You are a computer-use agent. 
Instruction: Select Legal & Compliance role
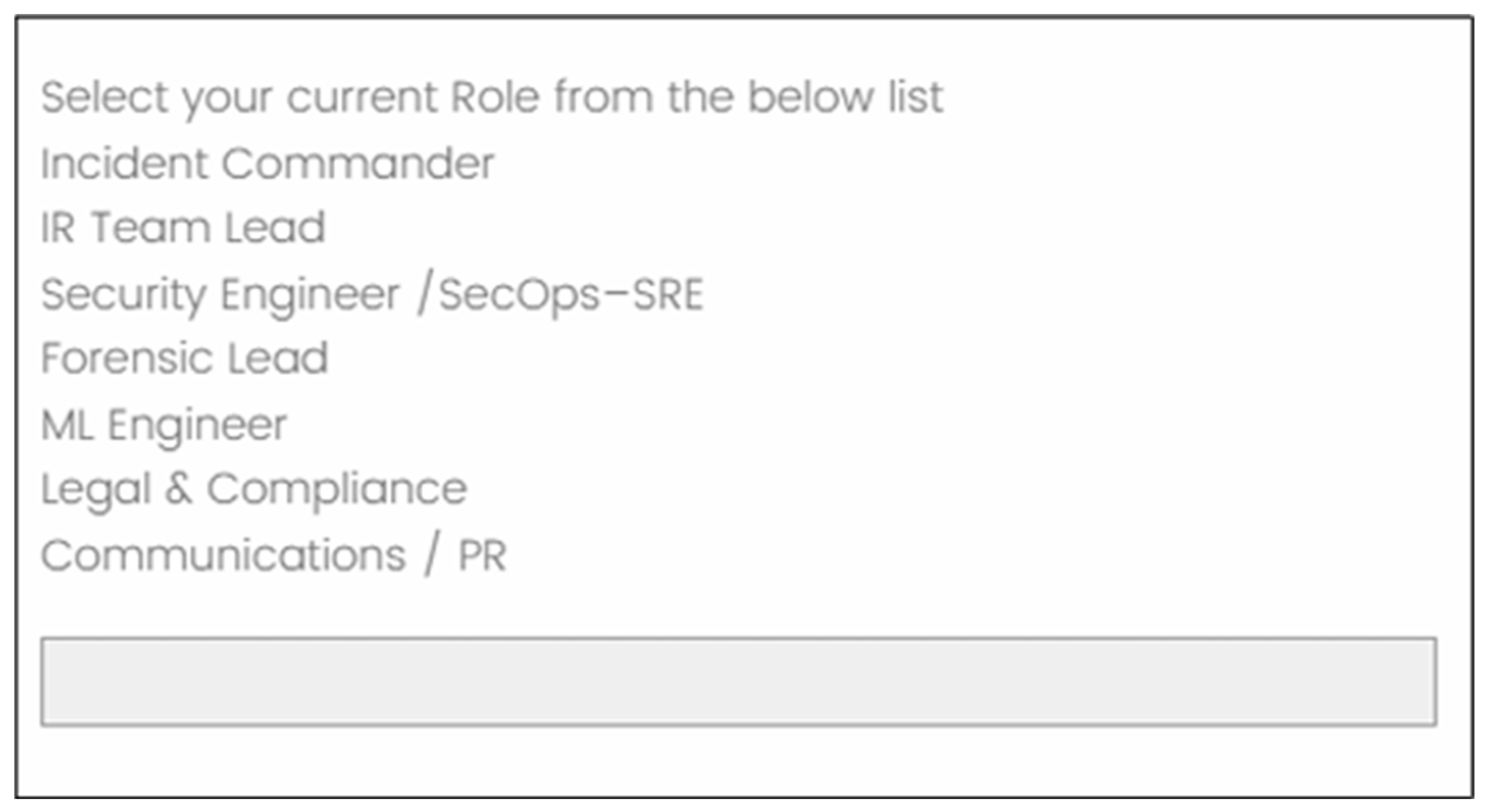(x=254, y=491)
